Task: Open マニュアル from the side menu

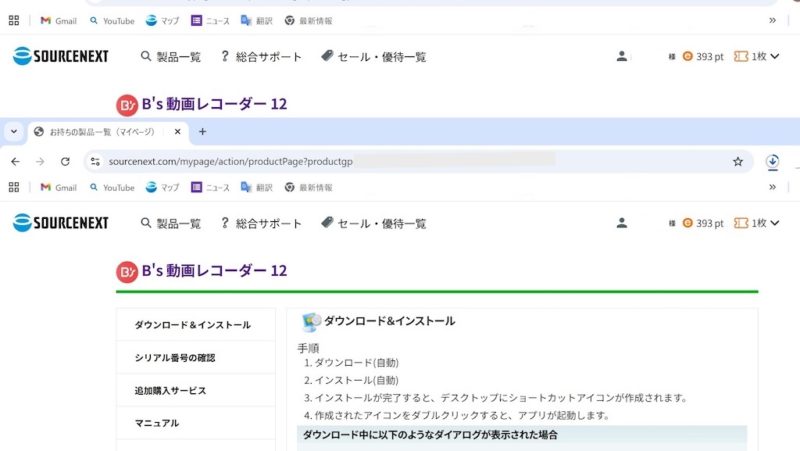Action: [157, 423]
